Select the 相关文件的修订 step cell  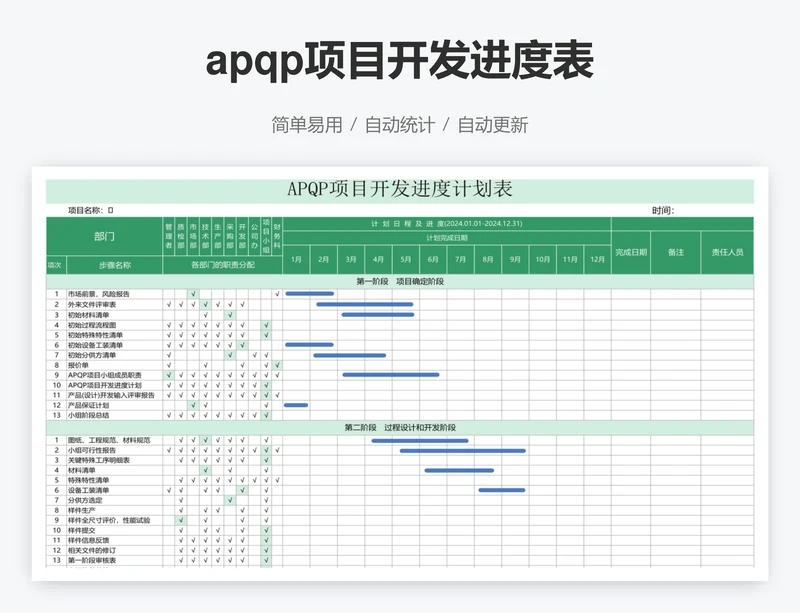click(114, 550)
